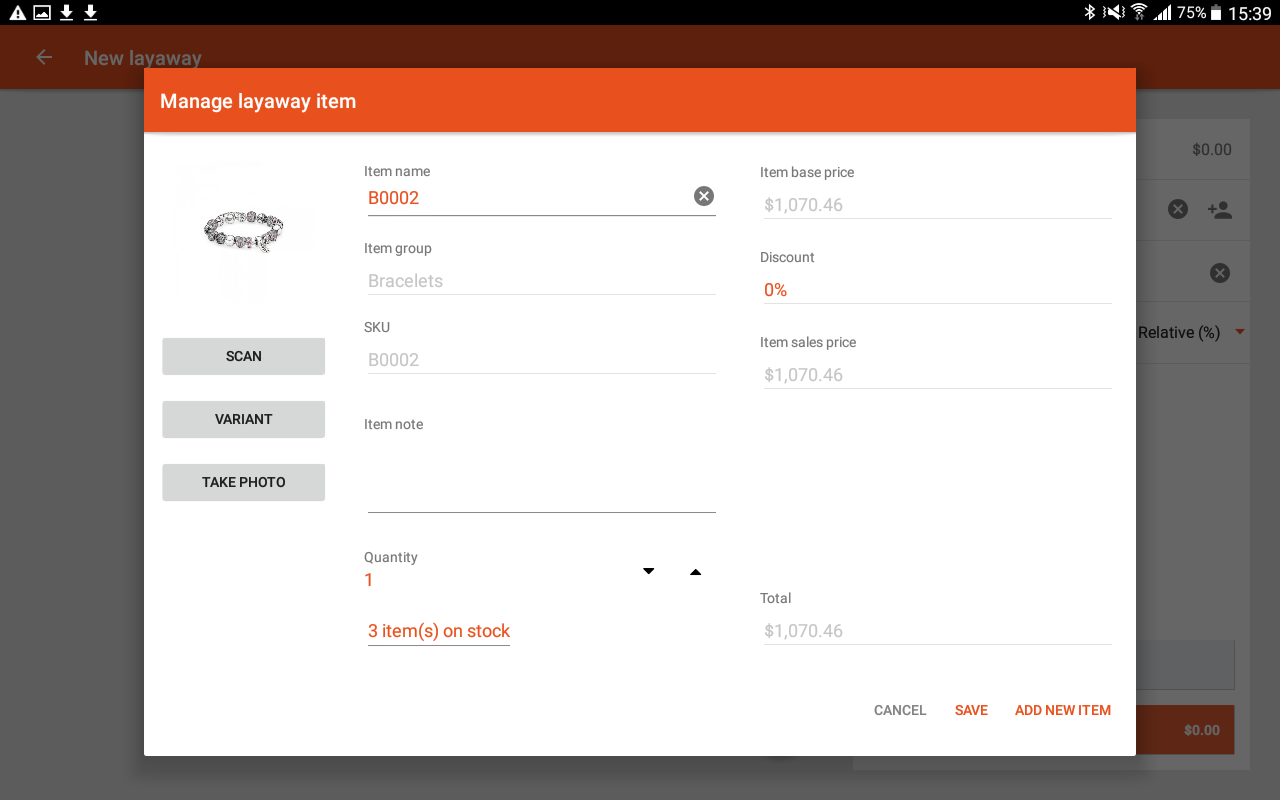This screenshot has height=800, width=1280.
Task: Open the 3 item(s) on stock link
Action: point(439,631)
